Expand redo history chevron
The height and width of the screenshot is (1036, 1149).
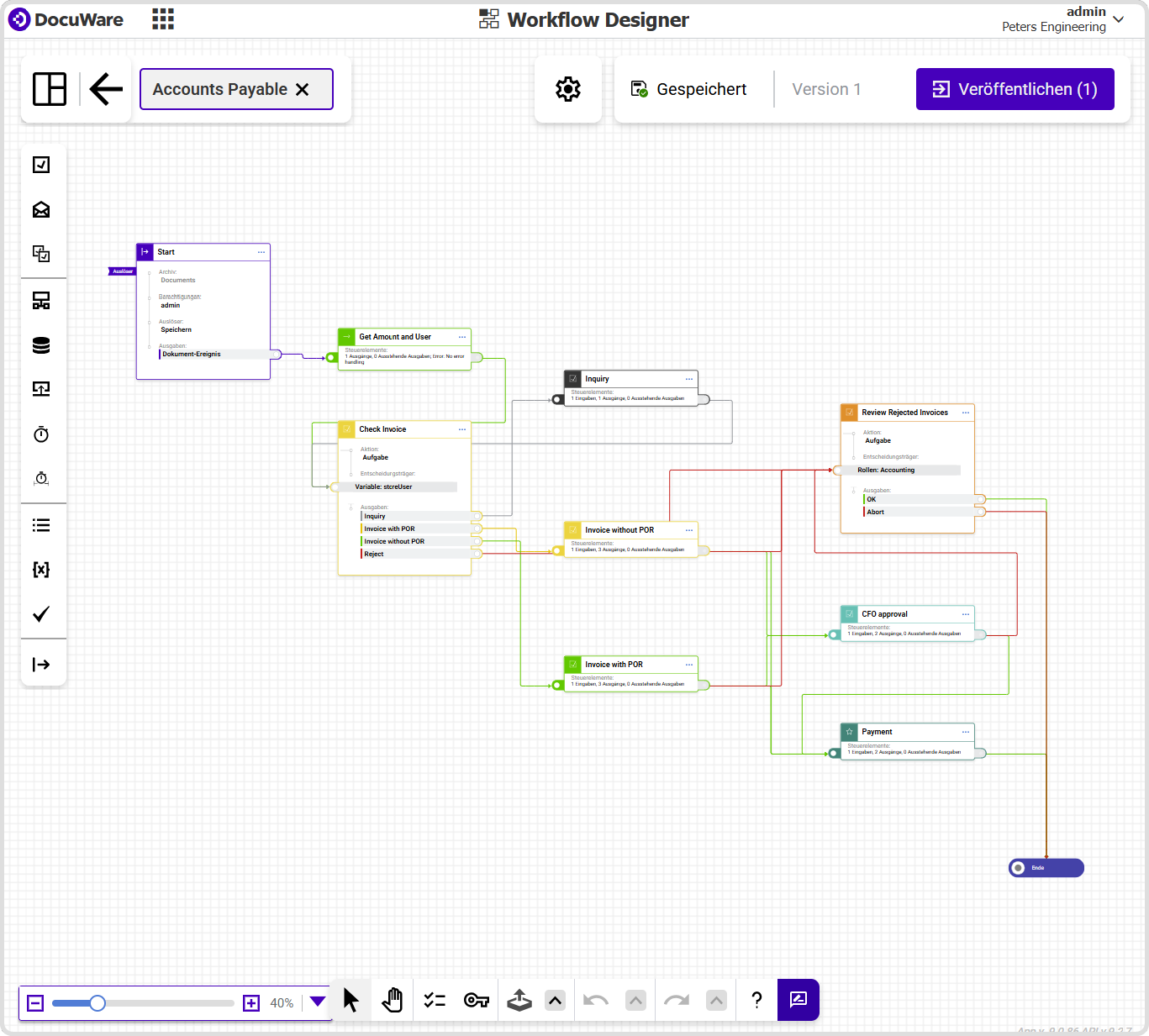click(716, 1001)
